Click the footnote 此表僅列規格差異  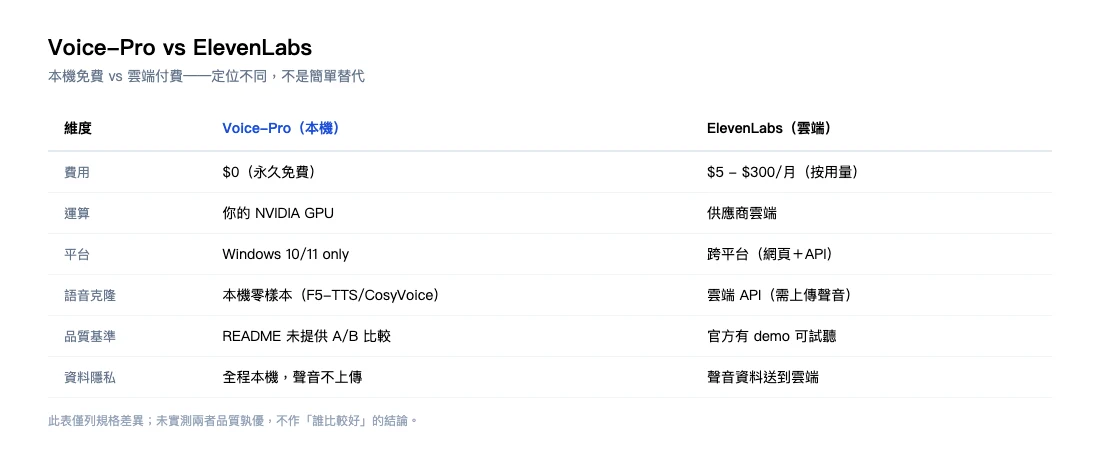click(233, 421)
